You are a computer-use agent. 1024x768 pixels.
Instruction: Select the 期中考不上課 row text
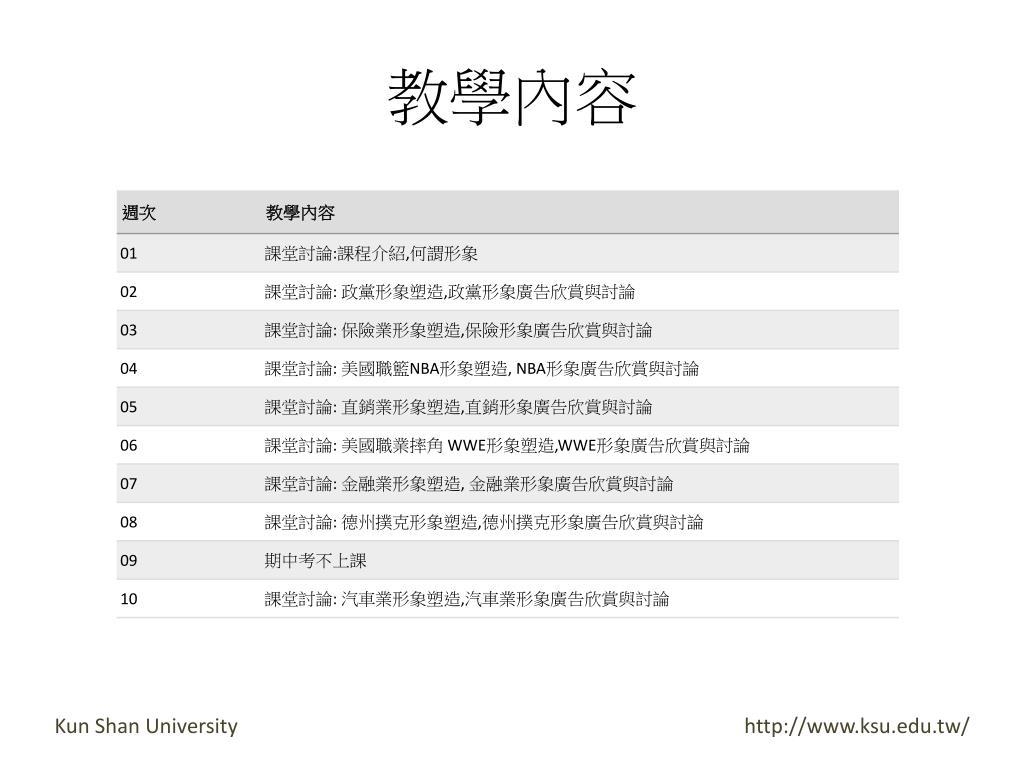(x=315, y=561)
